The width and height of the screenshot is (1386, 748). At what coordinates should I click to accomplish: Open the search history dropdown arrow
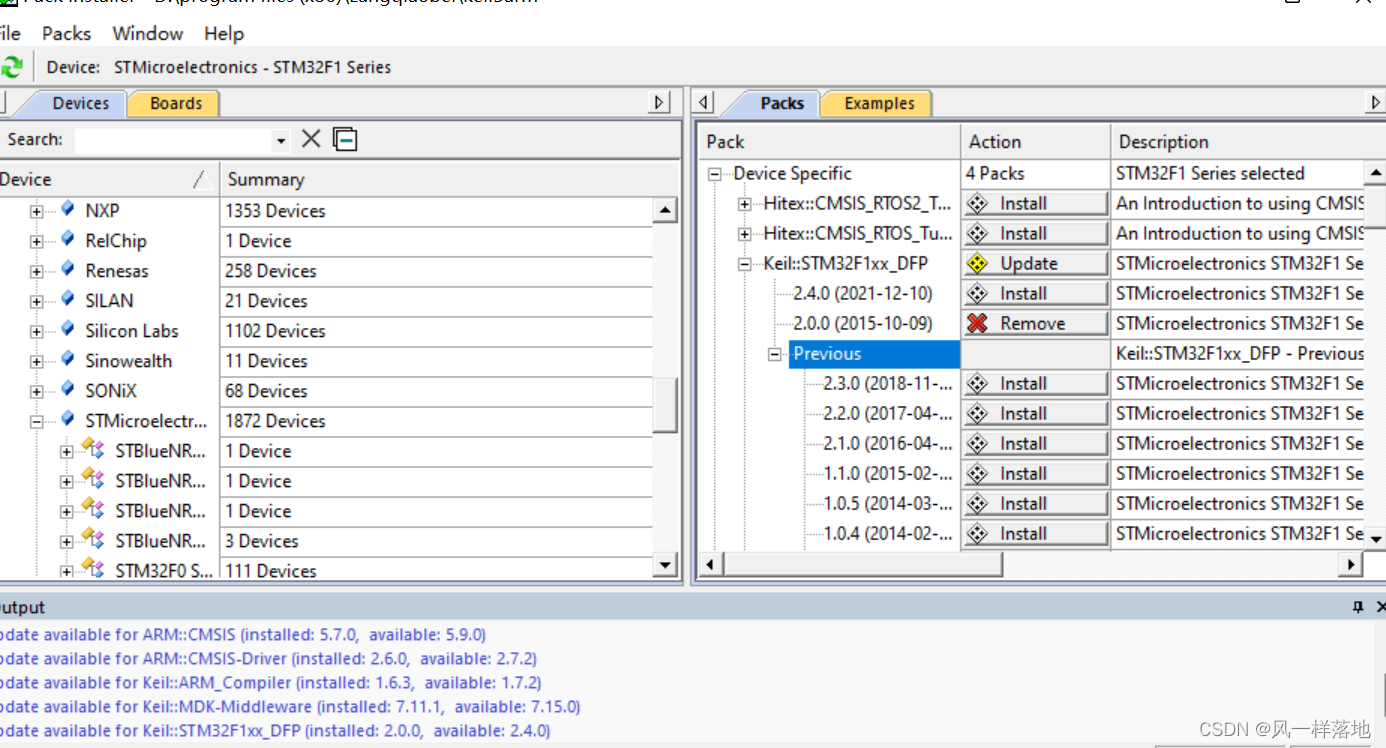point(281,141)
